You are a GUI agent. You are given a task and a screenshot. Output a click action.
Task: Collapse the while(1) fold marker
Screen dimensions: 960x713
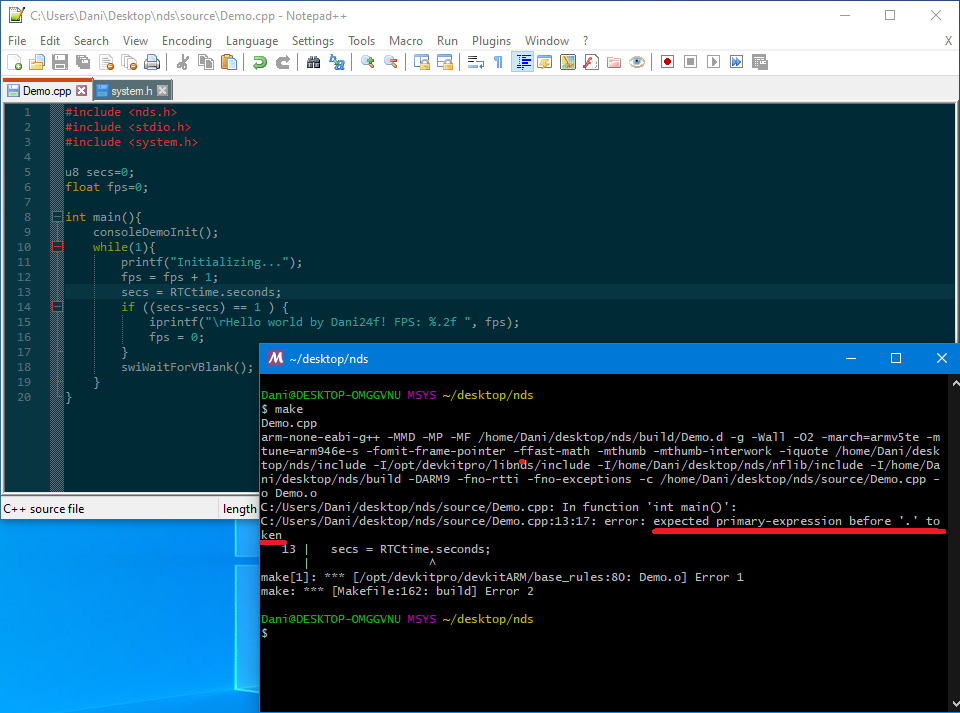tap(57, 247)
